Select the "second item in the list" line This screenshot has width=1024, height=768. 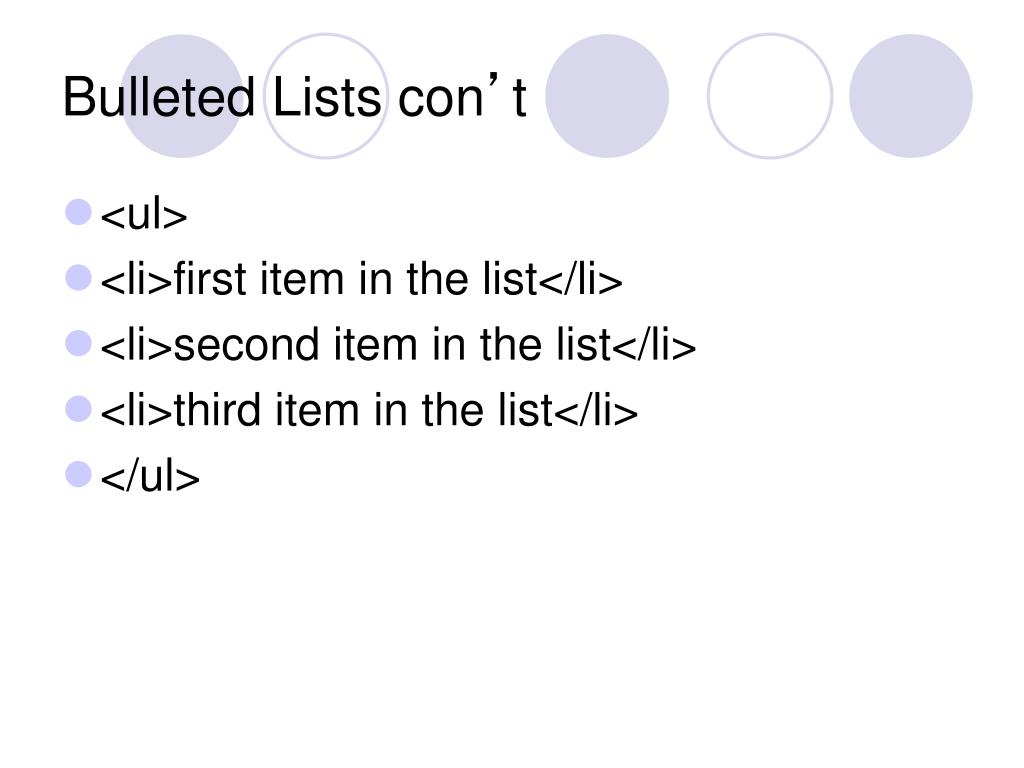click(x=398, y=345)
